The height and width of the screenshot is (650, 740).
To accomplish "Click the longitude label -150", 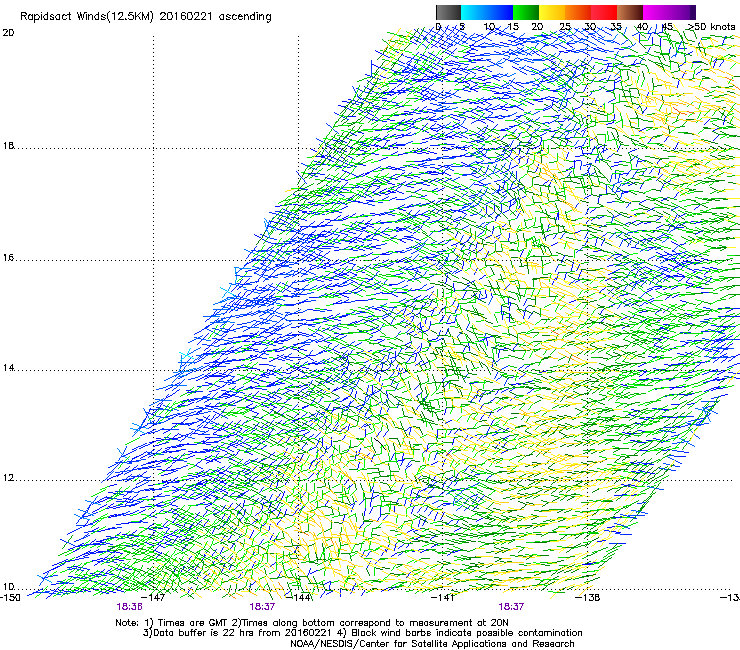I will point(10,598).
